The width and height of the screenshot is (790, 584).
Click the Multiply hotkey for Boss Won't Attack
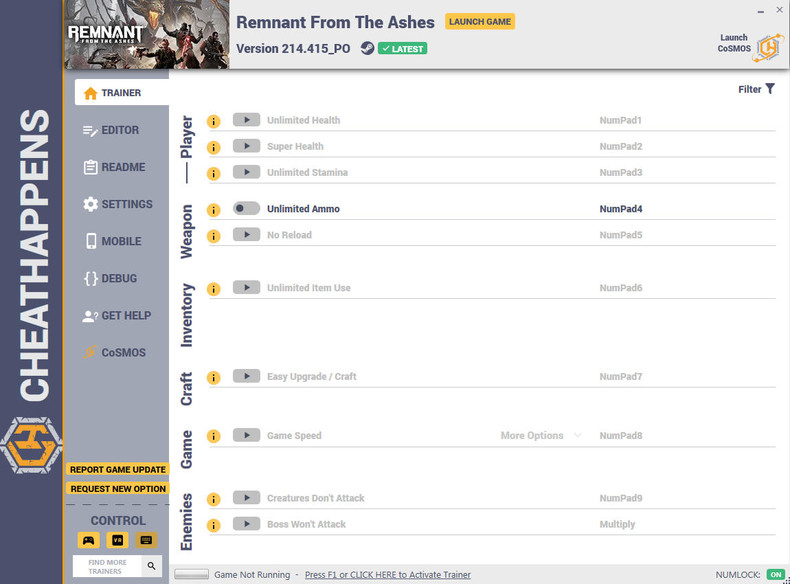(x=617, y=524)
